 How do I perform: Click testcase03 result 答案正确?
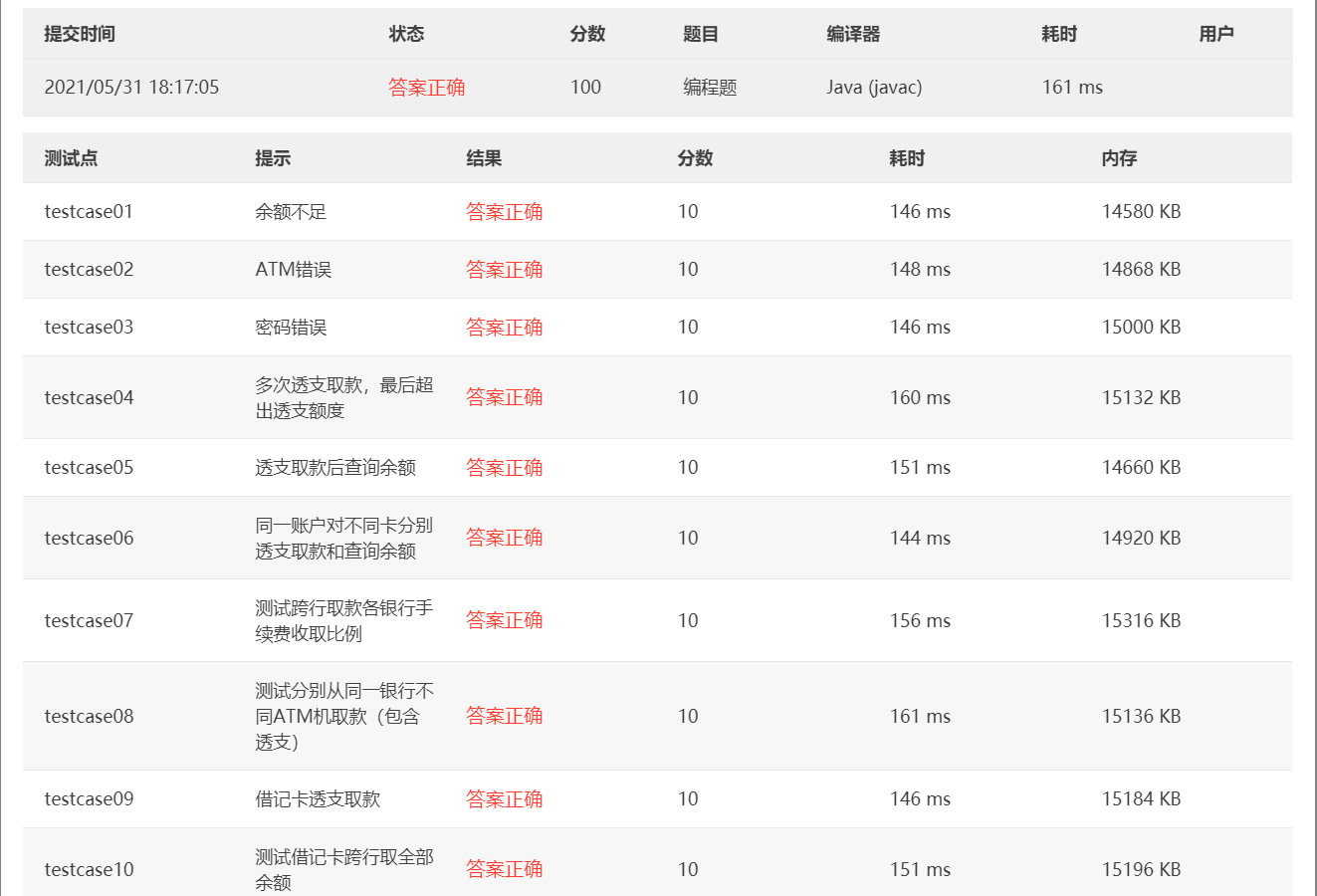505,328
